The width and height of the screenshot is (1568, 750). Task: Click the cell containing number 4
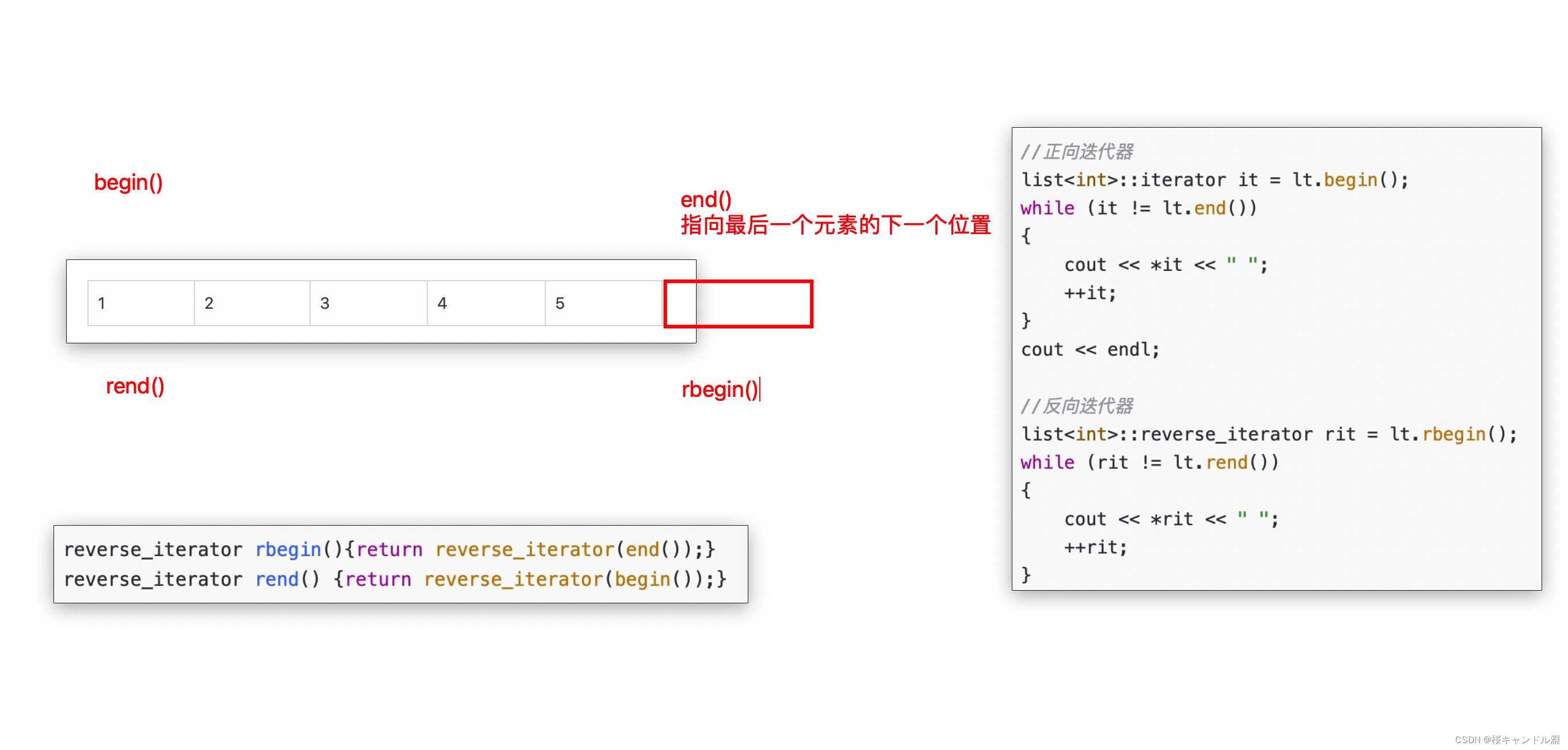(x=487, y=303)
